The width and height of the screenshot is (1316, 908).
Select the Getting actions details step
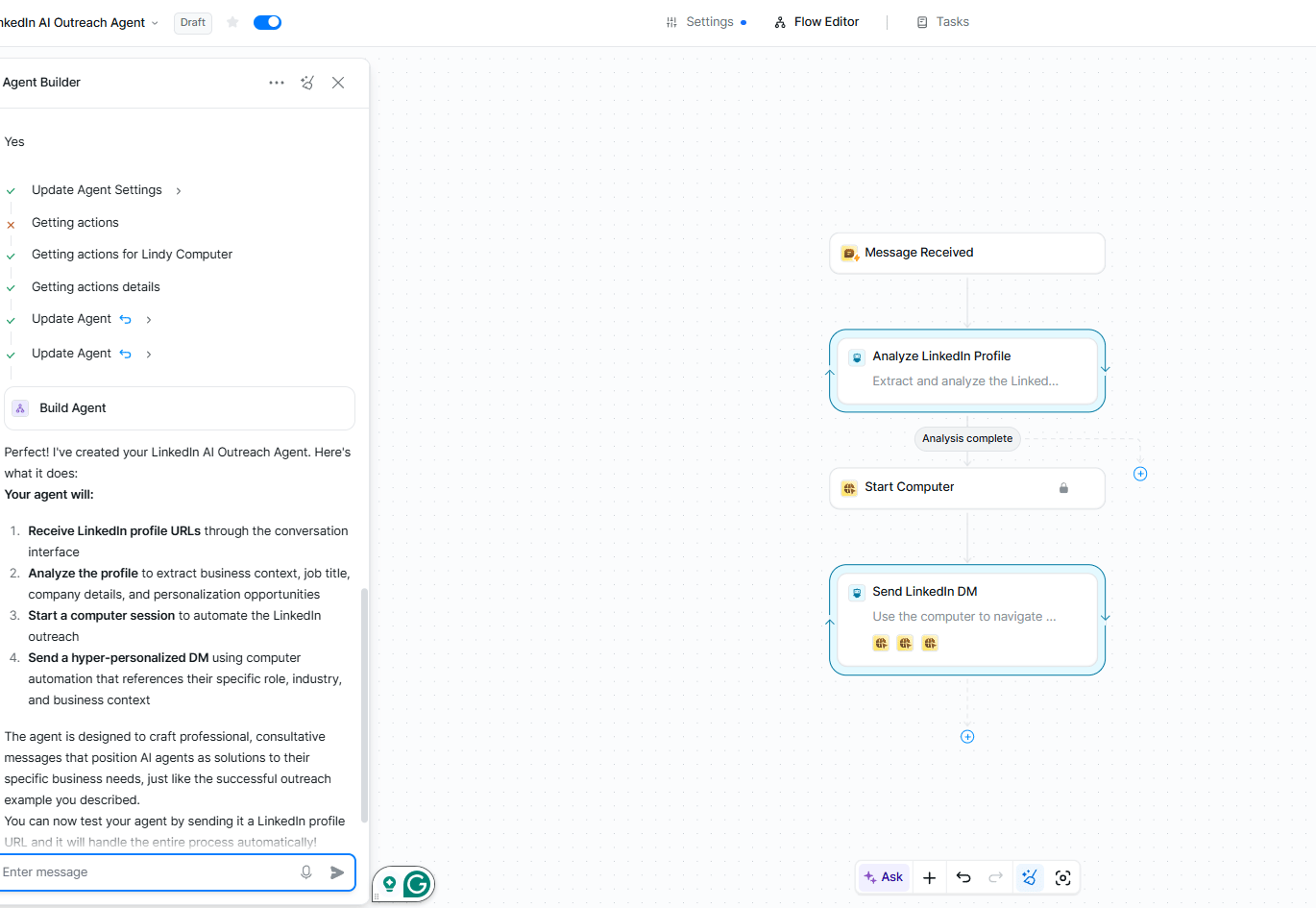pos(95,287)
